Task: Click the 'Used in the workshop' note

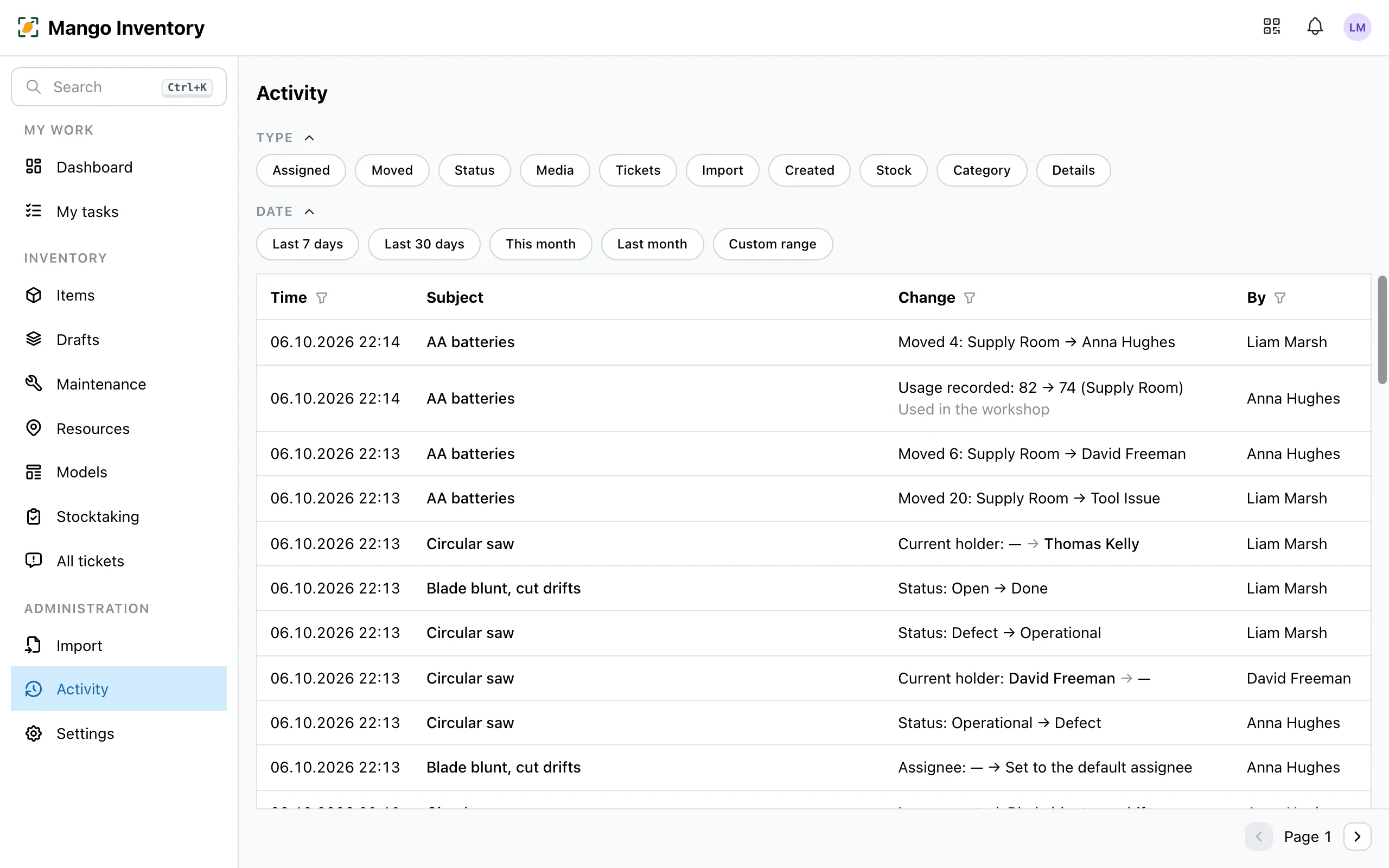Action: (973, 409)
